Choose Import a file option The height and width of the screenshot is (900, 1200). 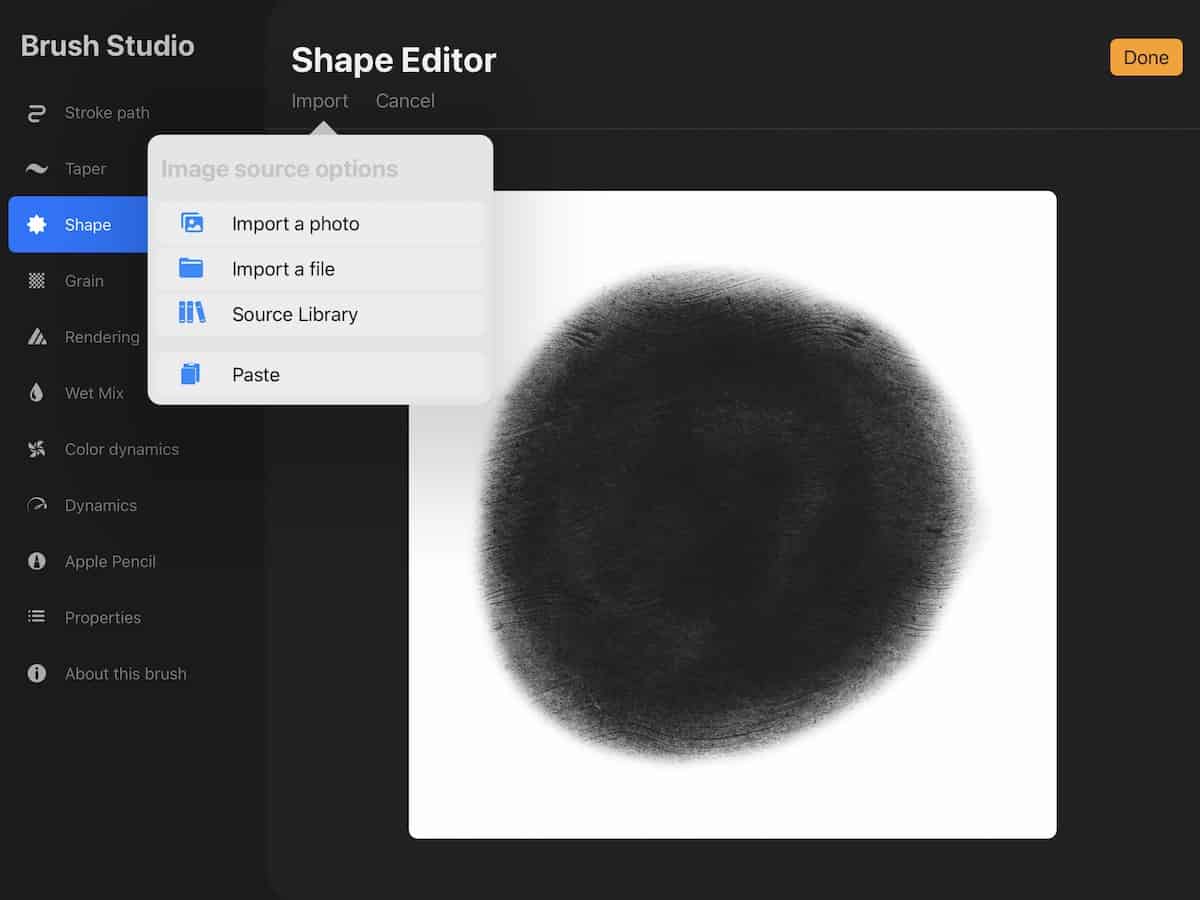320,269
